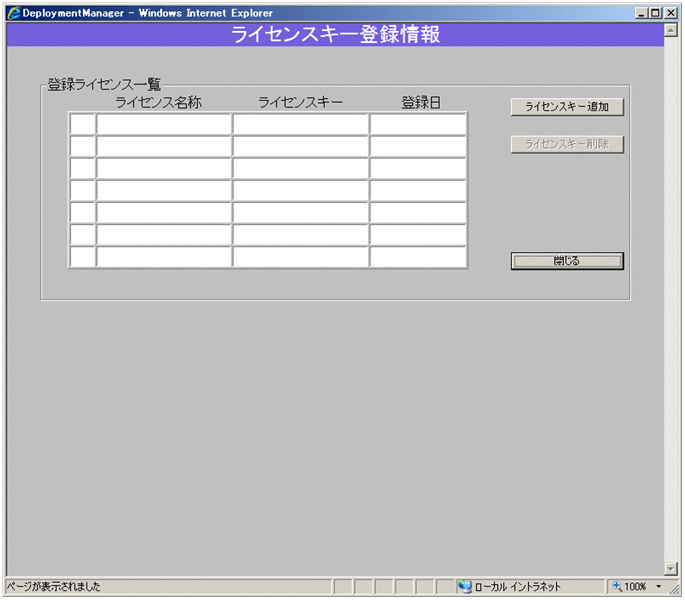Click the ローカル イントラネット status text

(x=517, y=586)
